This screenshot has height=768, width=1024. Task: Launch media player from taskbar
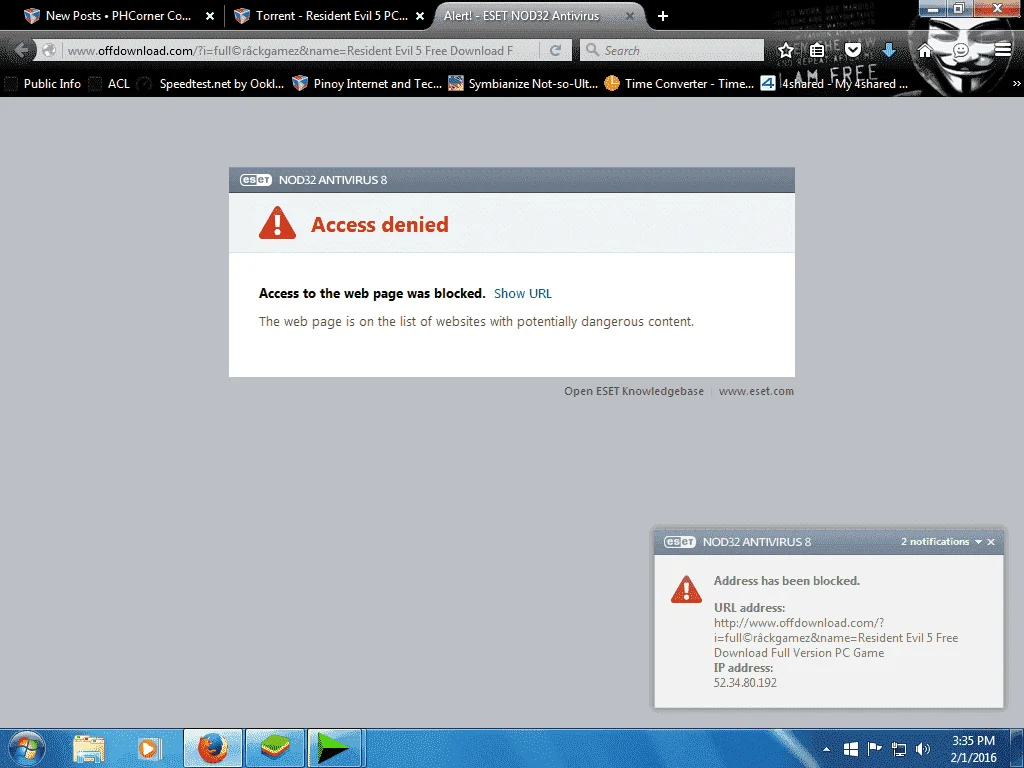(148, 749)
